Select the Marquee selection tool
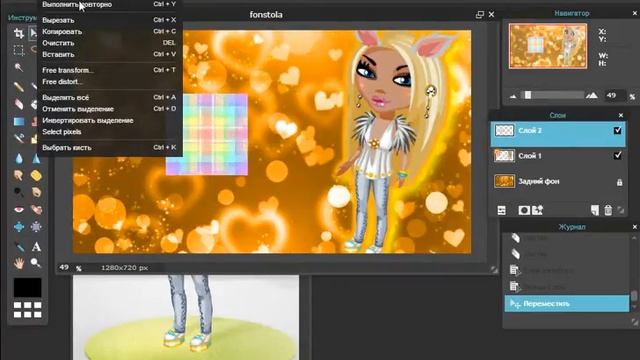640x360 pixels. click(19, 50)
